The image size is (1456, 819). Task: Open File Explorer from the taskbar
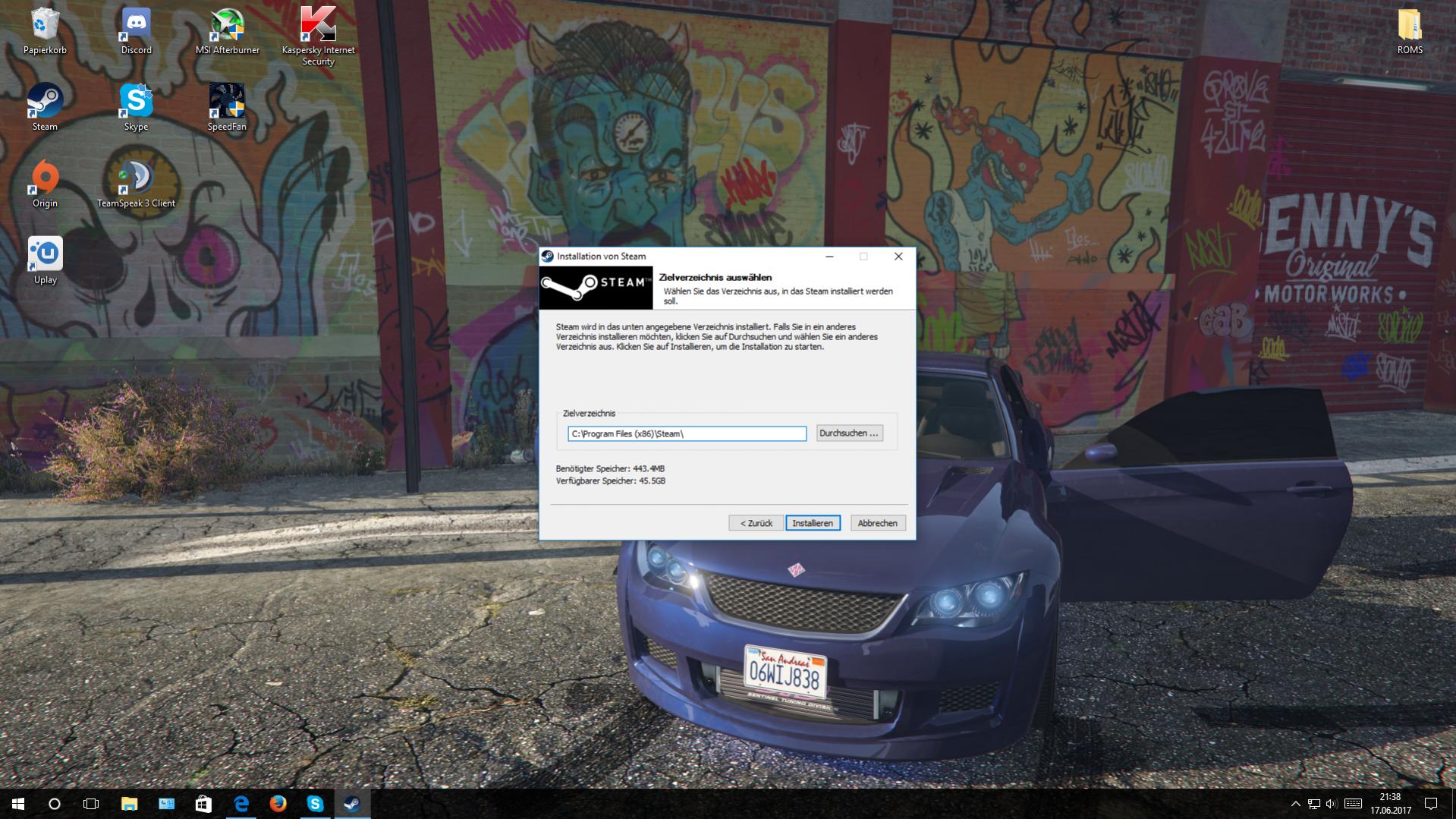pos(129,804)
